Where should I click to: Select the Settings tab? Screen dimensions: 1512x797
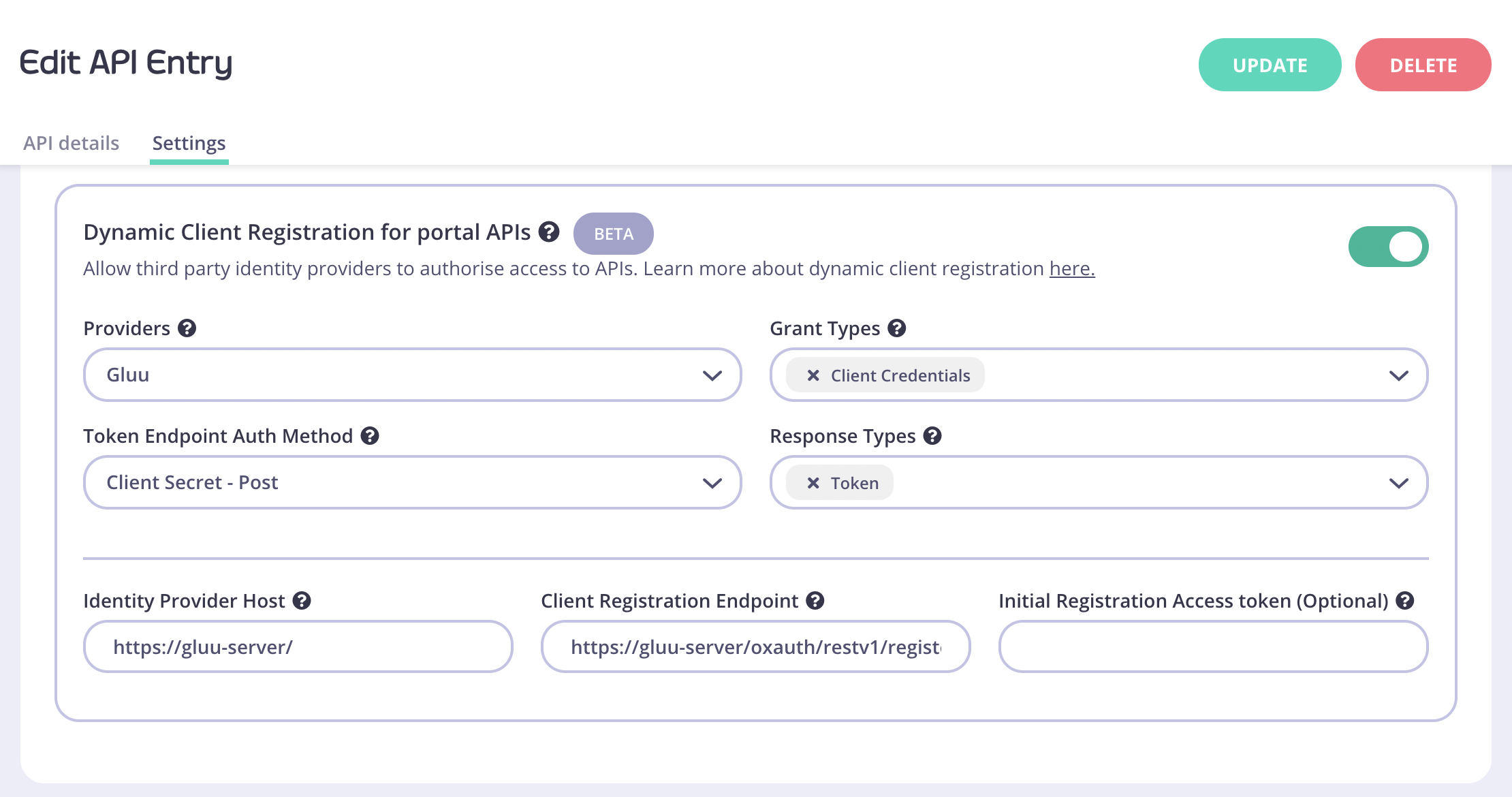tap(189, 143)
